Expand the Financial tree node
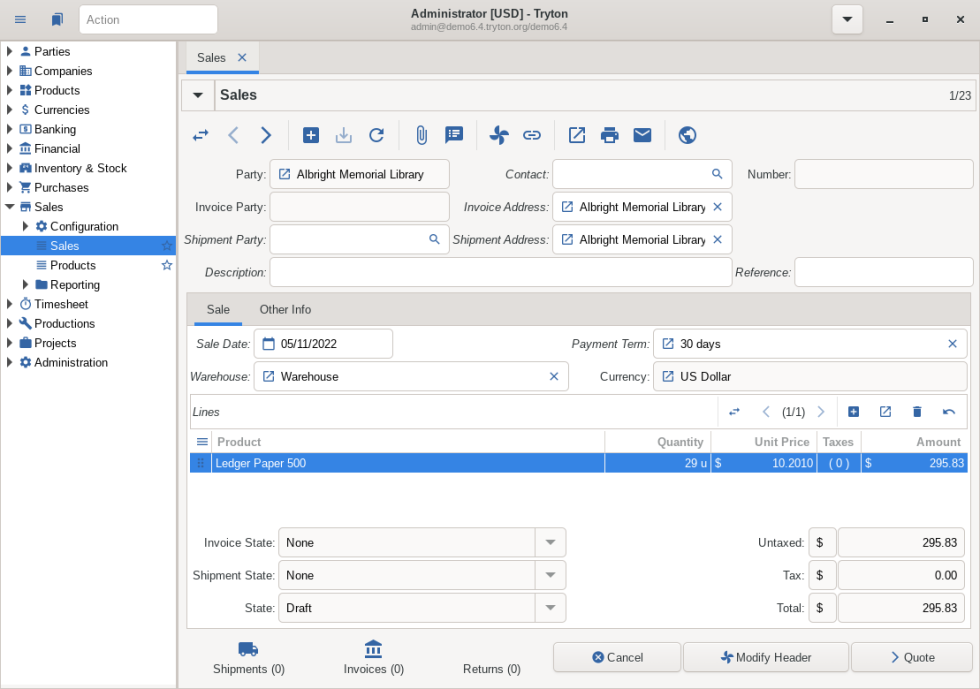 click(x=10, y=149)
